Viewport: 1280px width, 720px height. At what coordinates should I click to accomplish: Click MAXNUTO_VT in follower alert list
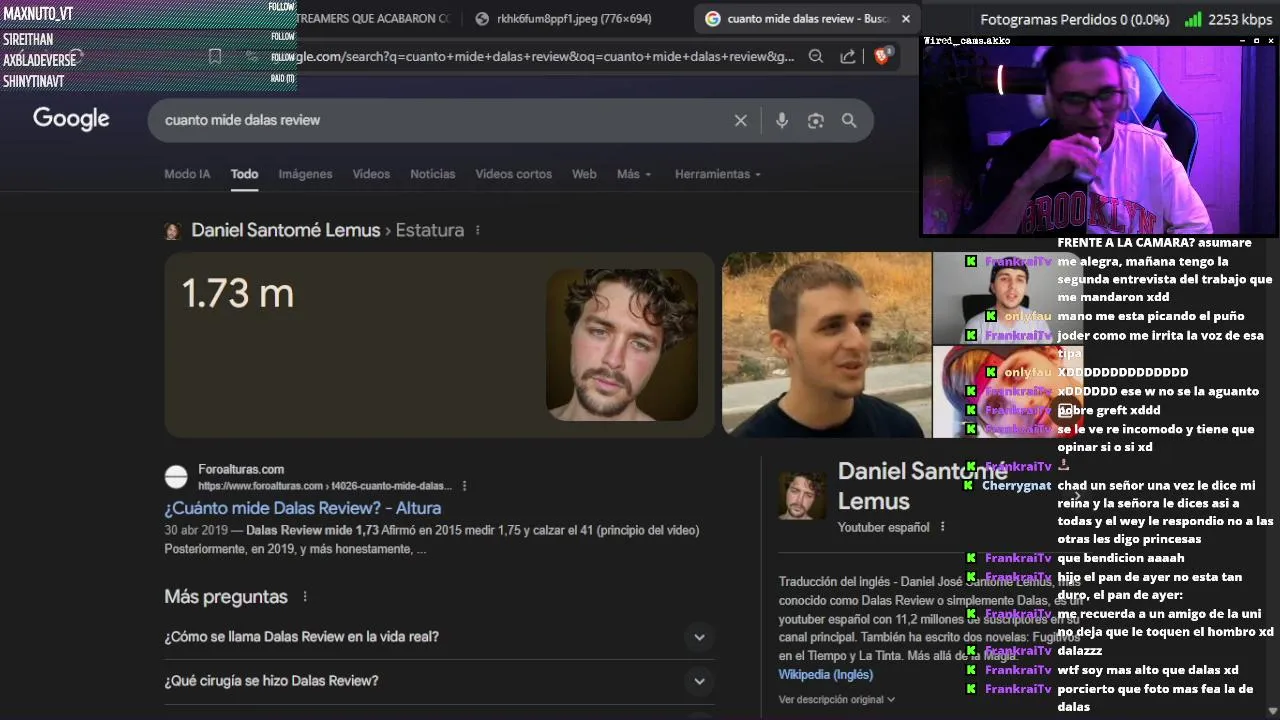pos(38,14)
